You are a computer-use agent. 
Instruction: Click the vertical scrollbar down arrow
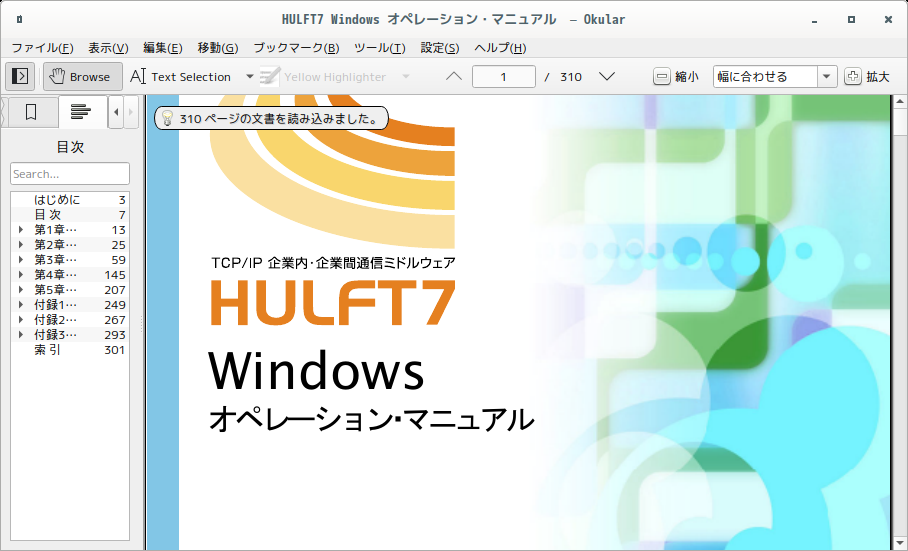pos(899,544)
